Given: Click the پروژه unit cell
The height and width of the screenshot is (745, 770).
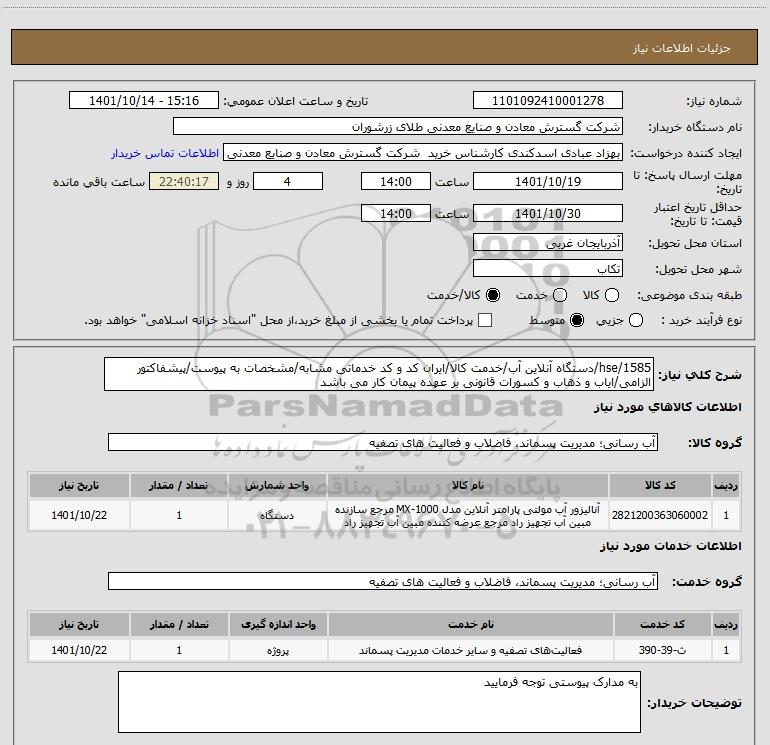Looking at the screenshot, I should pyautogui.click(x=278, y=650).
